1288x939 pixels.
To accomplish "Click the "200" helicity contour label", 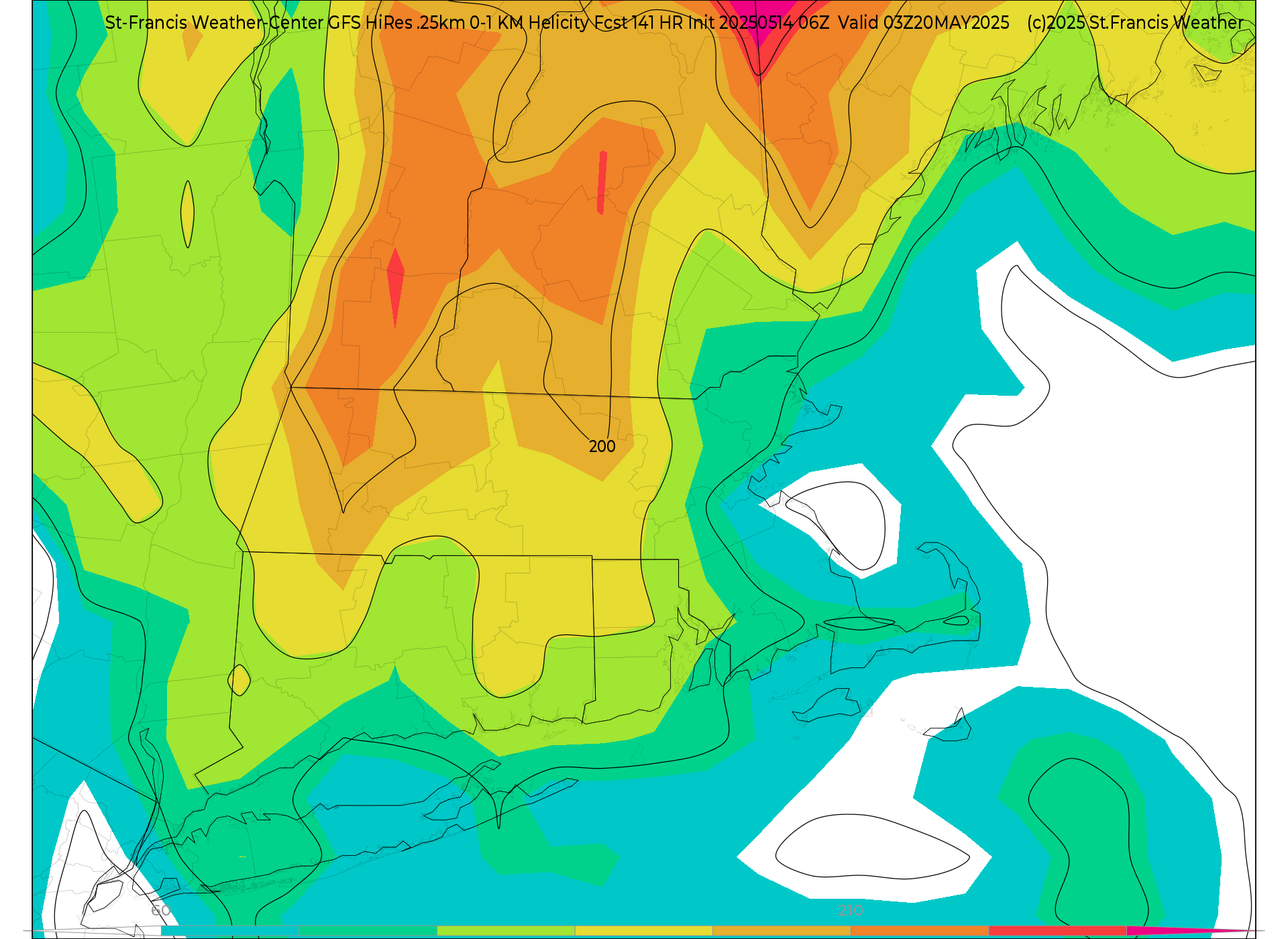I will click(x=602, y=447).
